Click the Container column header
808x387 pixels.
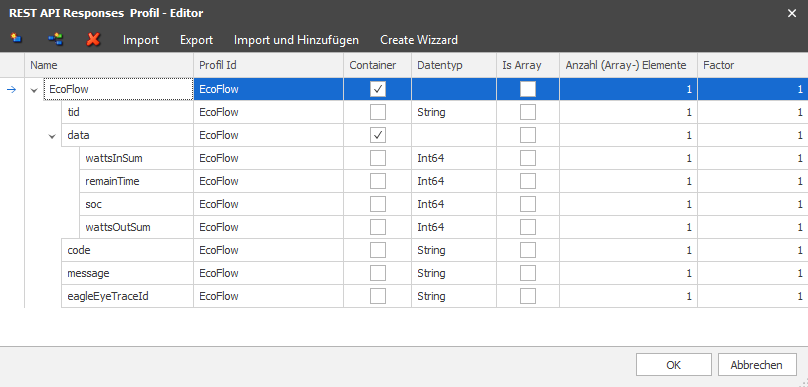[378, 65]
